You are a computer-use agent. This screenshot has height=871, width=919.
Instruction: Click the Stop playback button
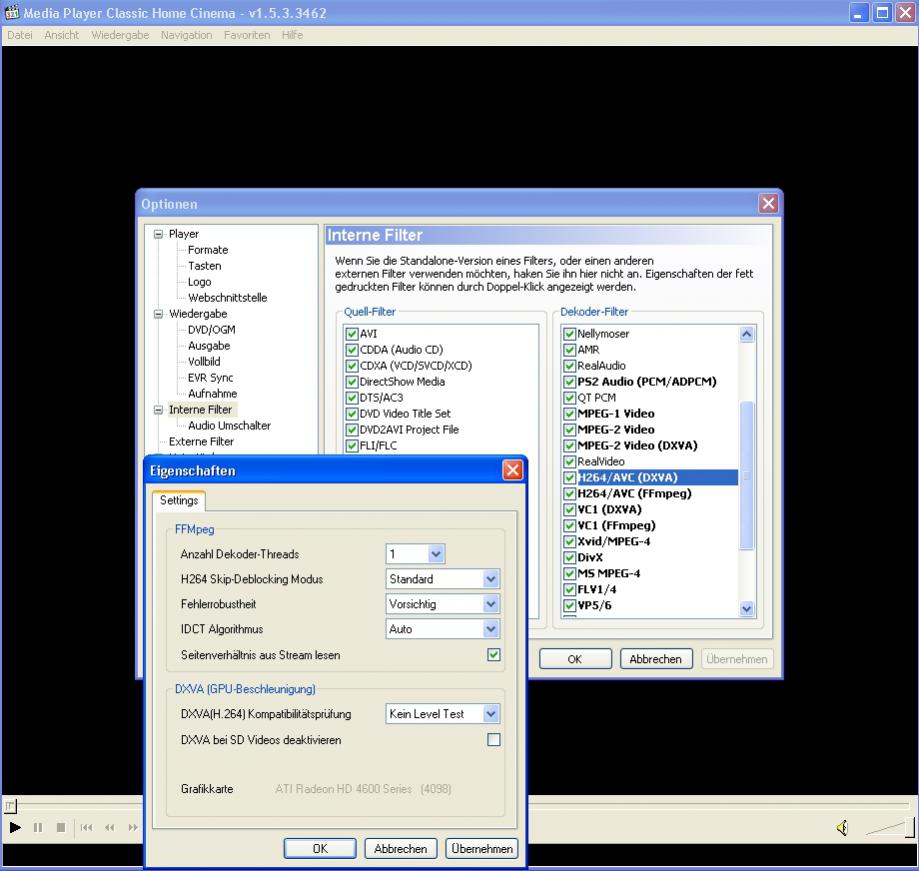coord(61,827)
